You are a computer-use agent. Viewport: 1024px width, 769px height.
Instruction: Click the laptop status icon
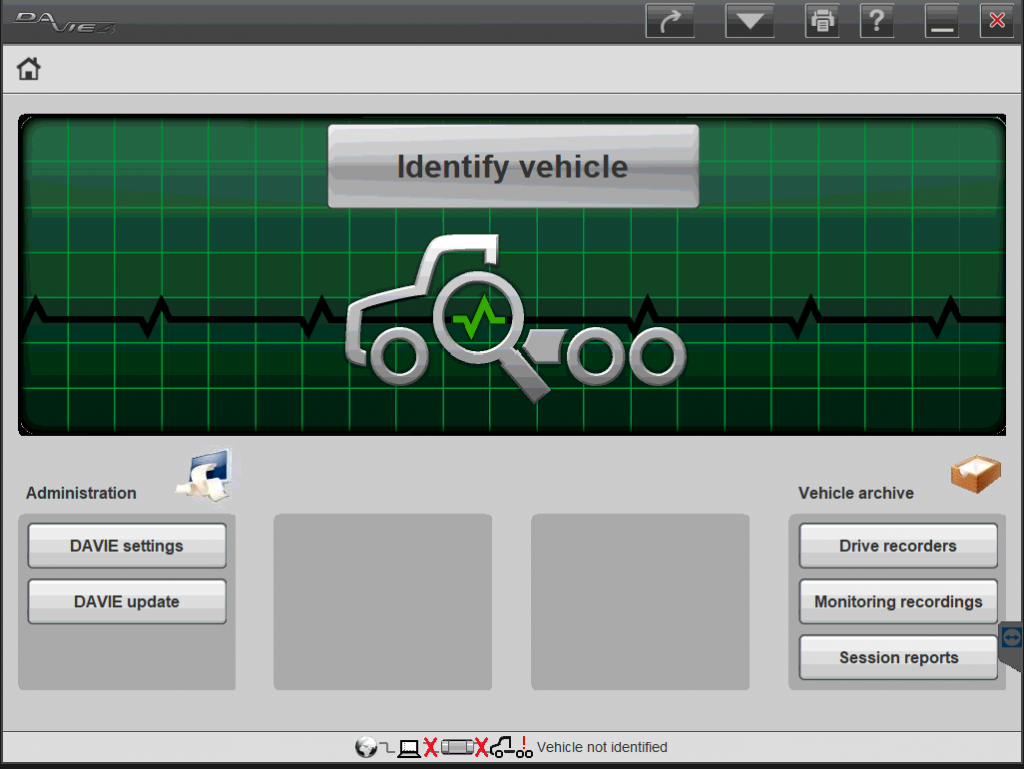[x=409, y=748]
